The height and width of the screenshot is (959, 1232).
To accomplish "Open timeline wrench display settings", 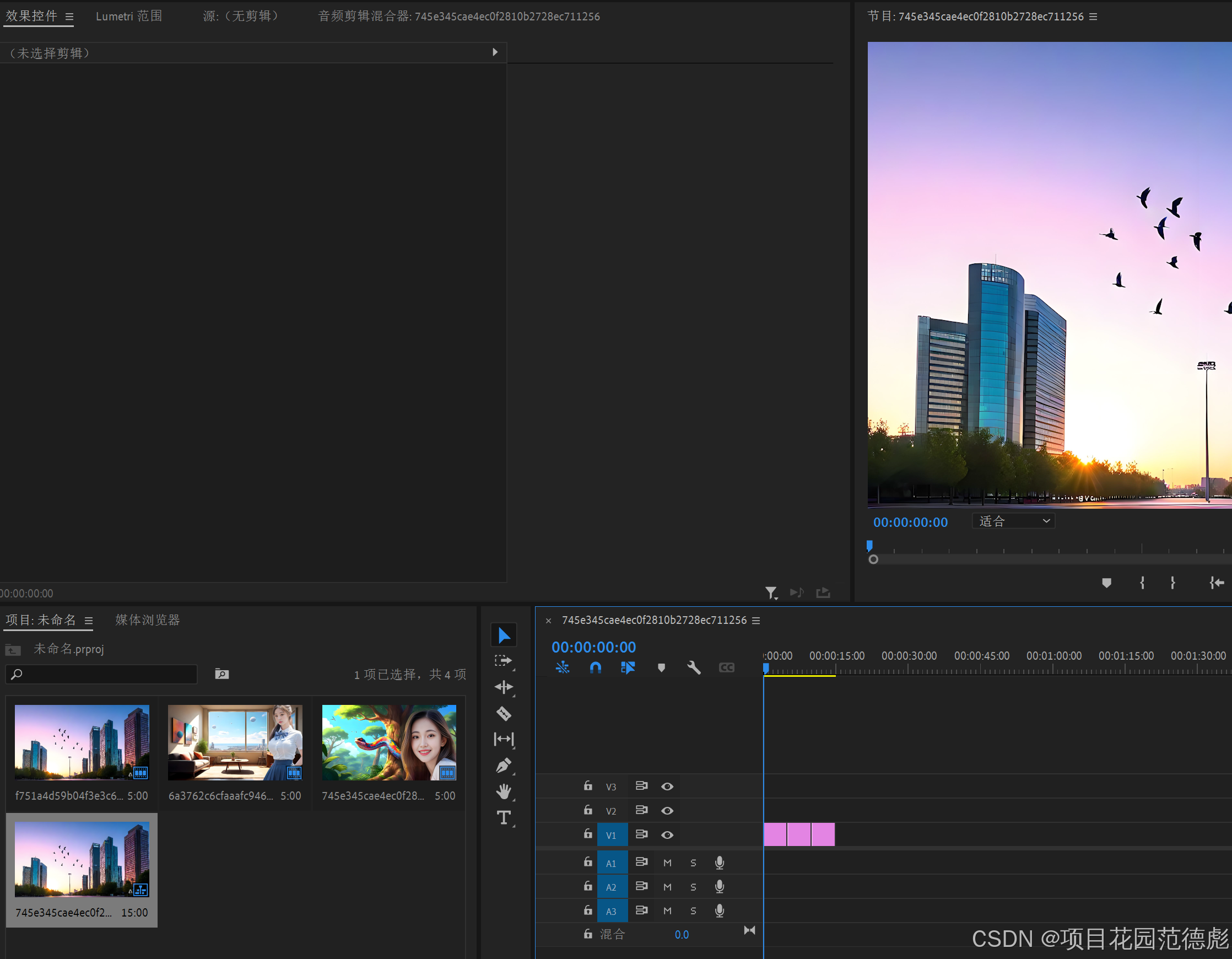I will [694, 668].
